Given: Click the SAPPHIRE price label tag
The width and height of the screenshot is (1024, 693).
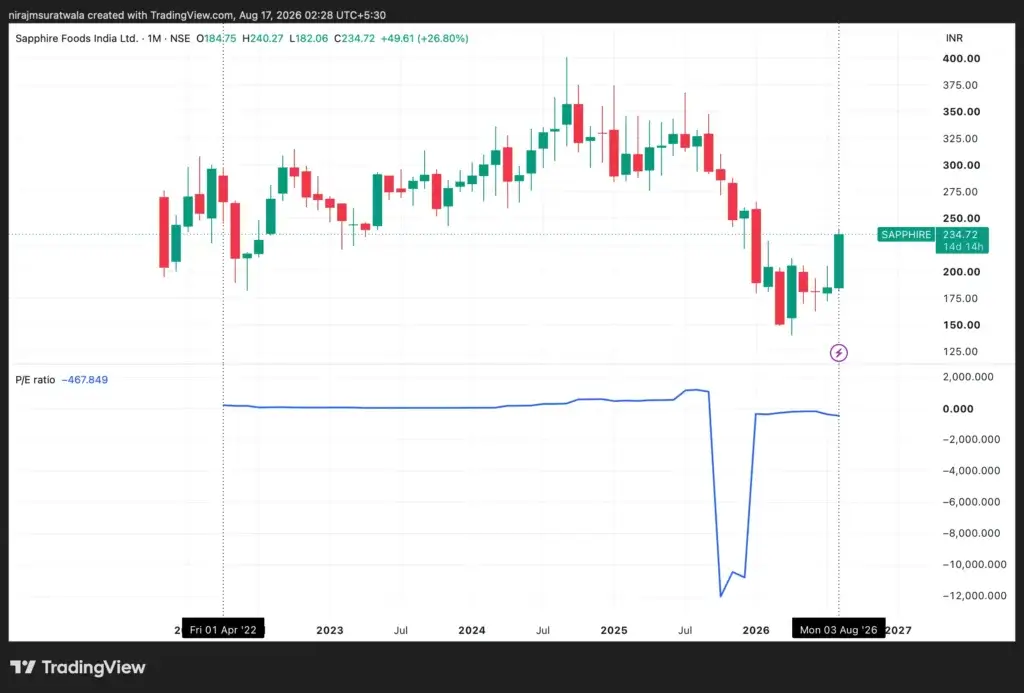Looking at the screenshot, I should [906, 234].
